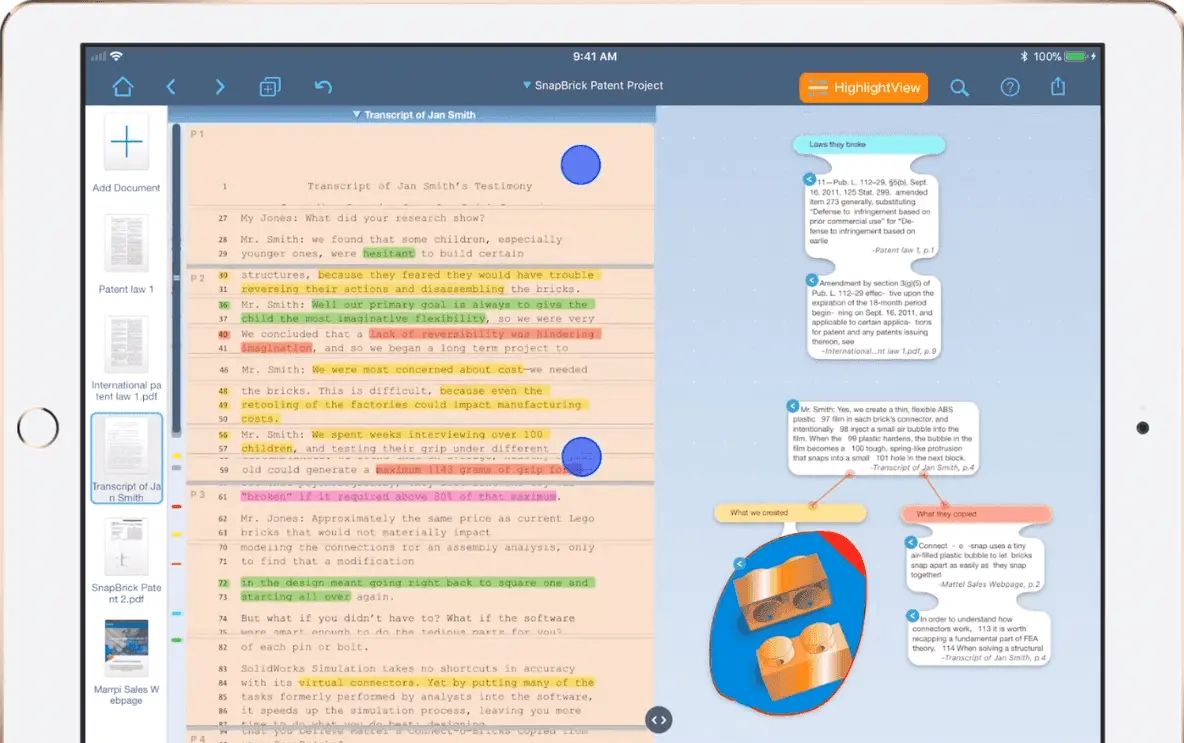Select Transcript of Jan Smith thumbnail
Image resolution: width=1184 pixels, height=743 pixels.
click(x=127, y=458)
